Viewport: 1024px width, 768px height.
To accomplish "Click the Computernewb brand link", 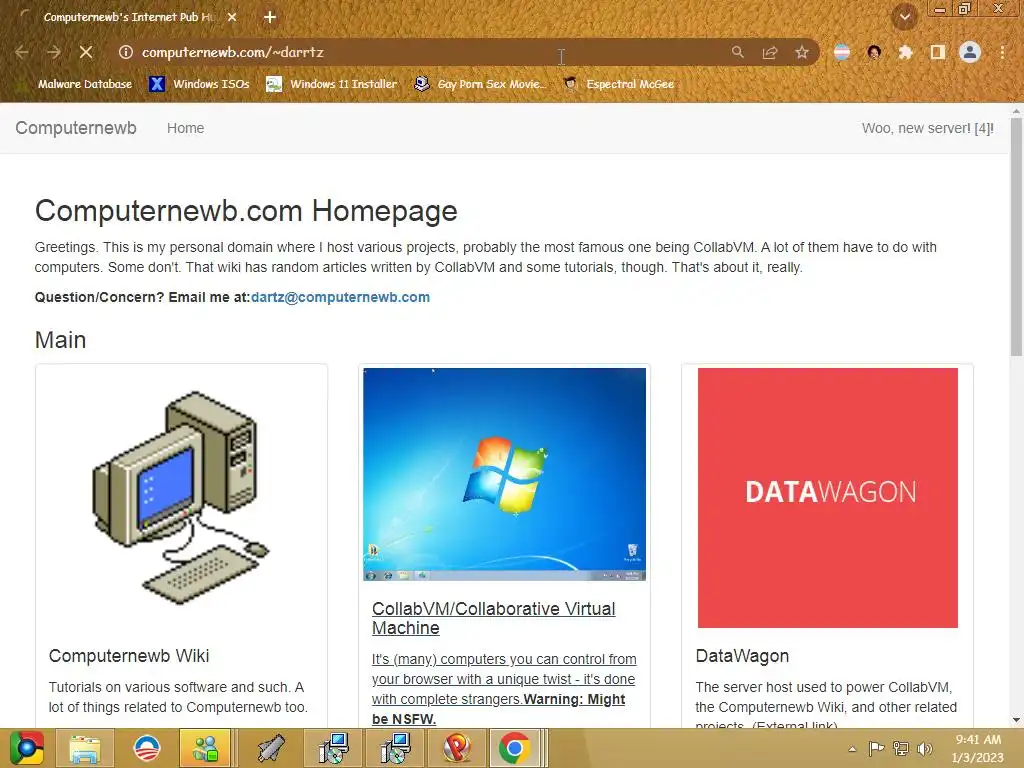I will click(76, 127).
